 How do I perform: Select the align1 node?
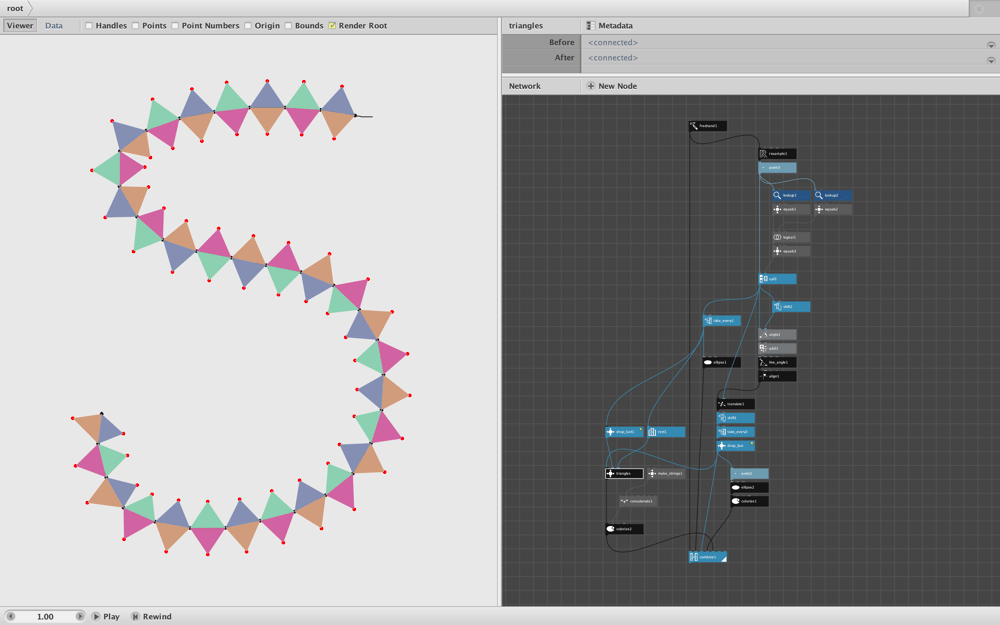(x=777, y=376)
